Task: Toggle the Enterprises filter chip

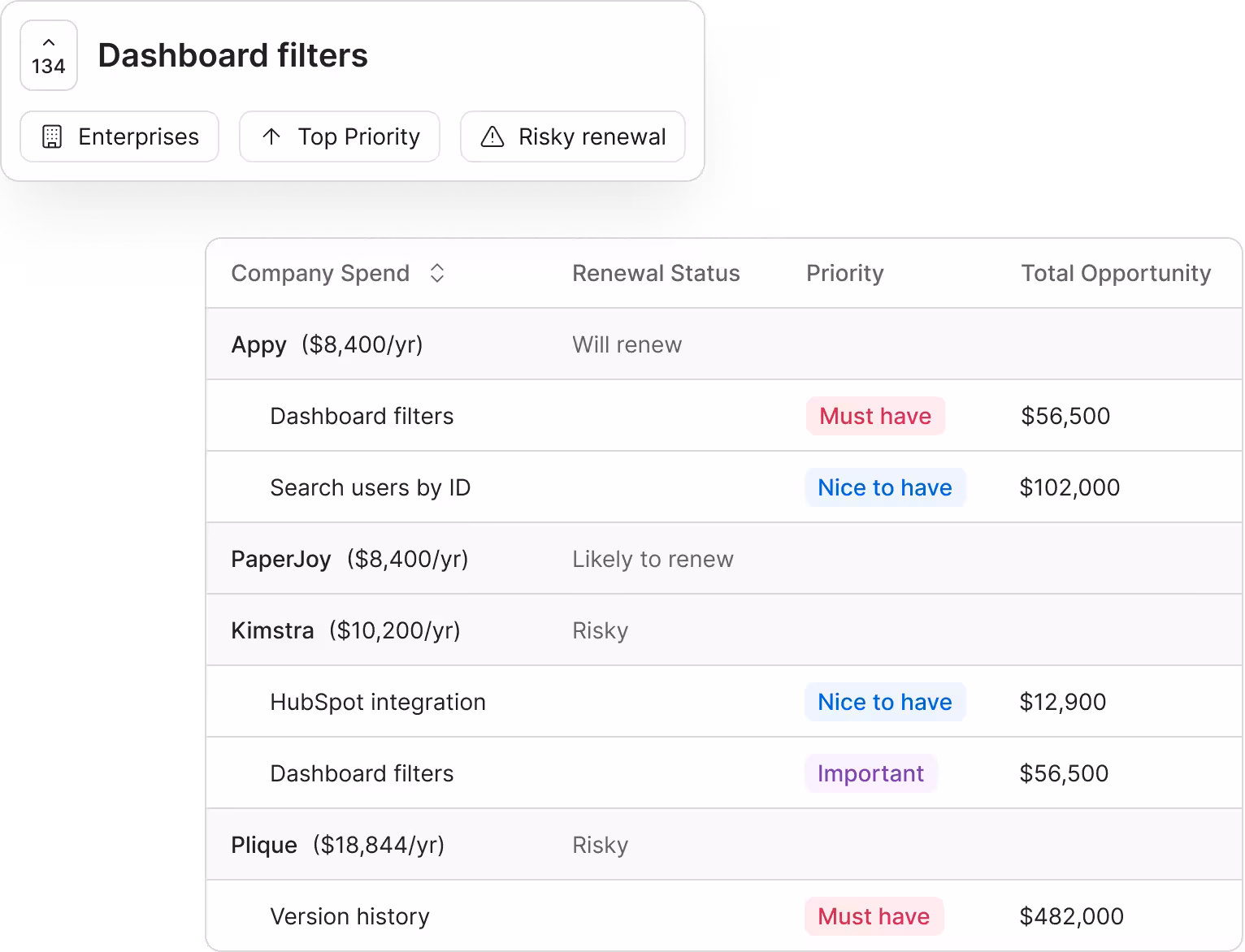Action: (x=119, y=136)
